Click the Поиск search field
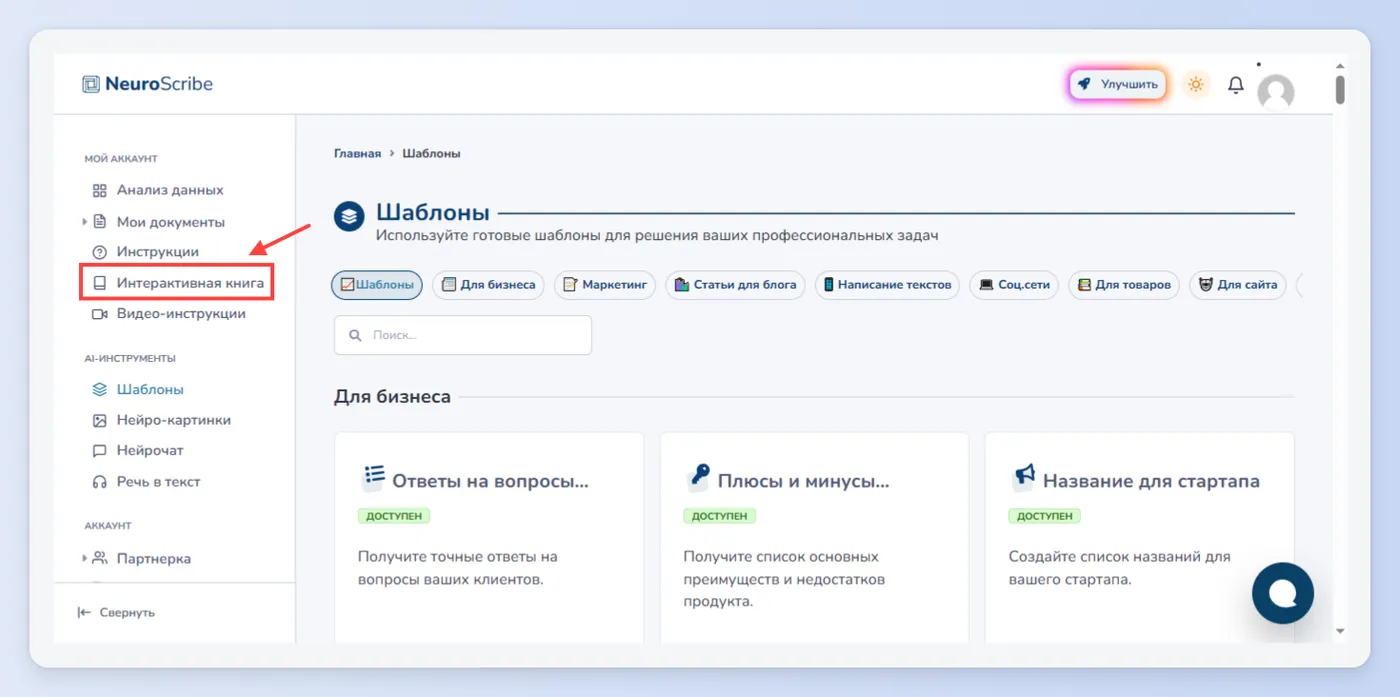This screenshot has width=1400, height=697. click(463, 335)
